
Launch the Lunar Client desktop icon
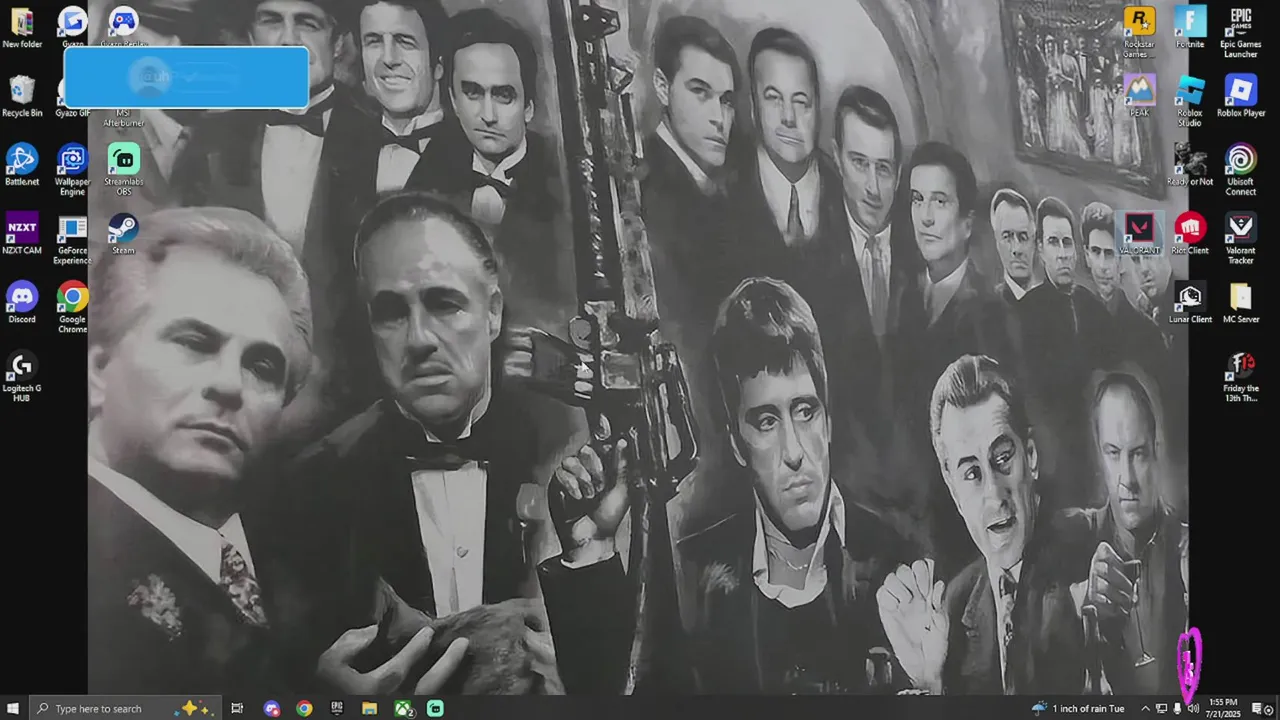(1190, 304)
